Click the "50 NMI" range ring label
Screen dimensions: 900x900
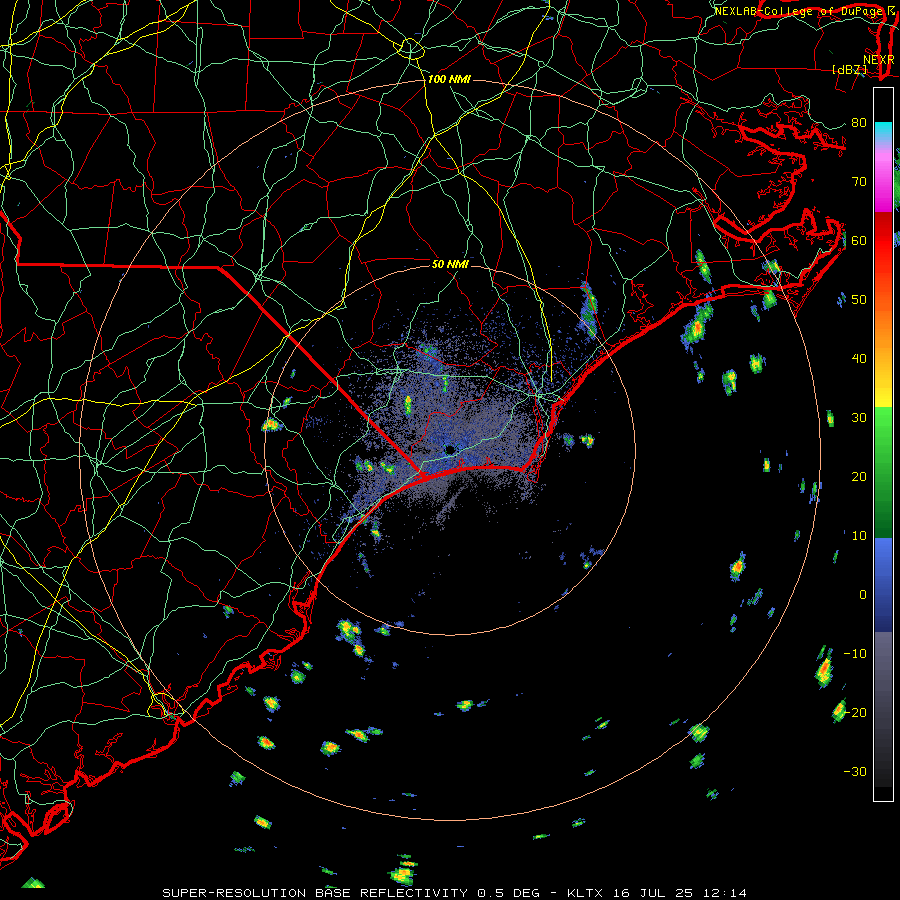coord(450,264)
